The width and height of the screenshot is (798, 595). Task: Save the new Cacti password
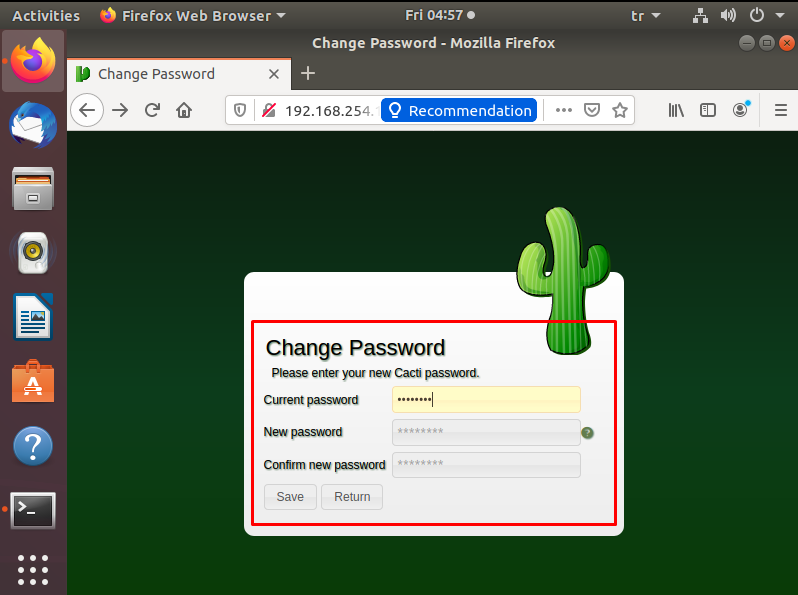pos(290,497)
